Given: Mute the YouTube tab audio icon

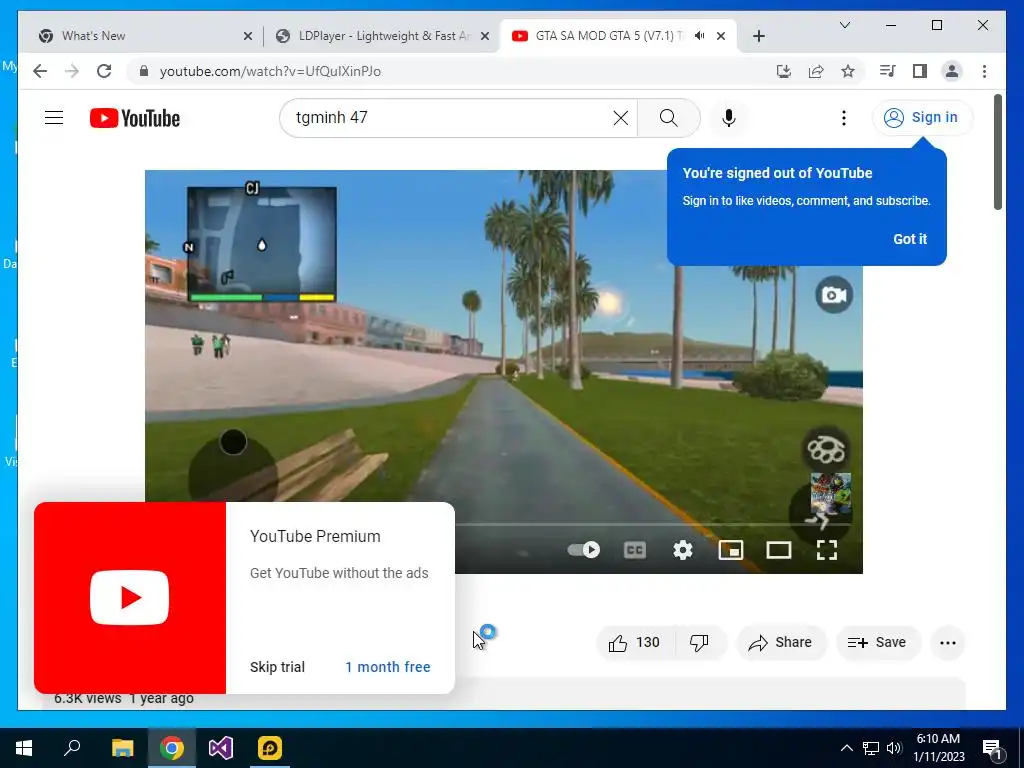Looking at the screenshot, I should pyautogui.click(x=699, y=36).
